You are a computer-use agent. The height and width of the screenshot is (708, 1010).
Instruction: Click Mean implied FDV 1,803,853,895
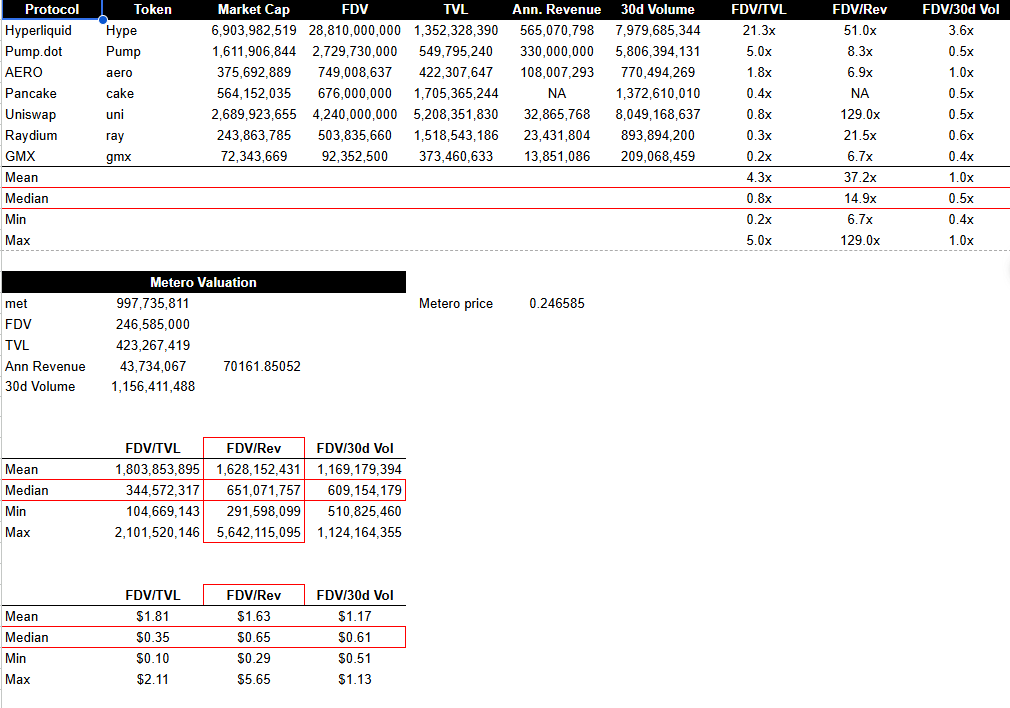coord(157,470)
